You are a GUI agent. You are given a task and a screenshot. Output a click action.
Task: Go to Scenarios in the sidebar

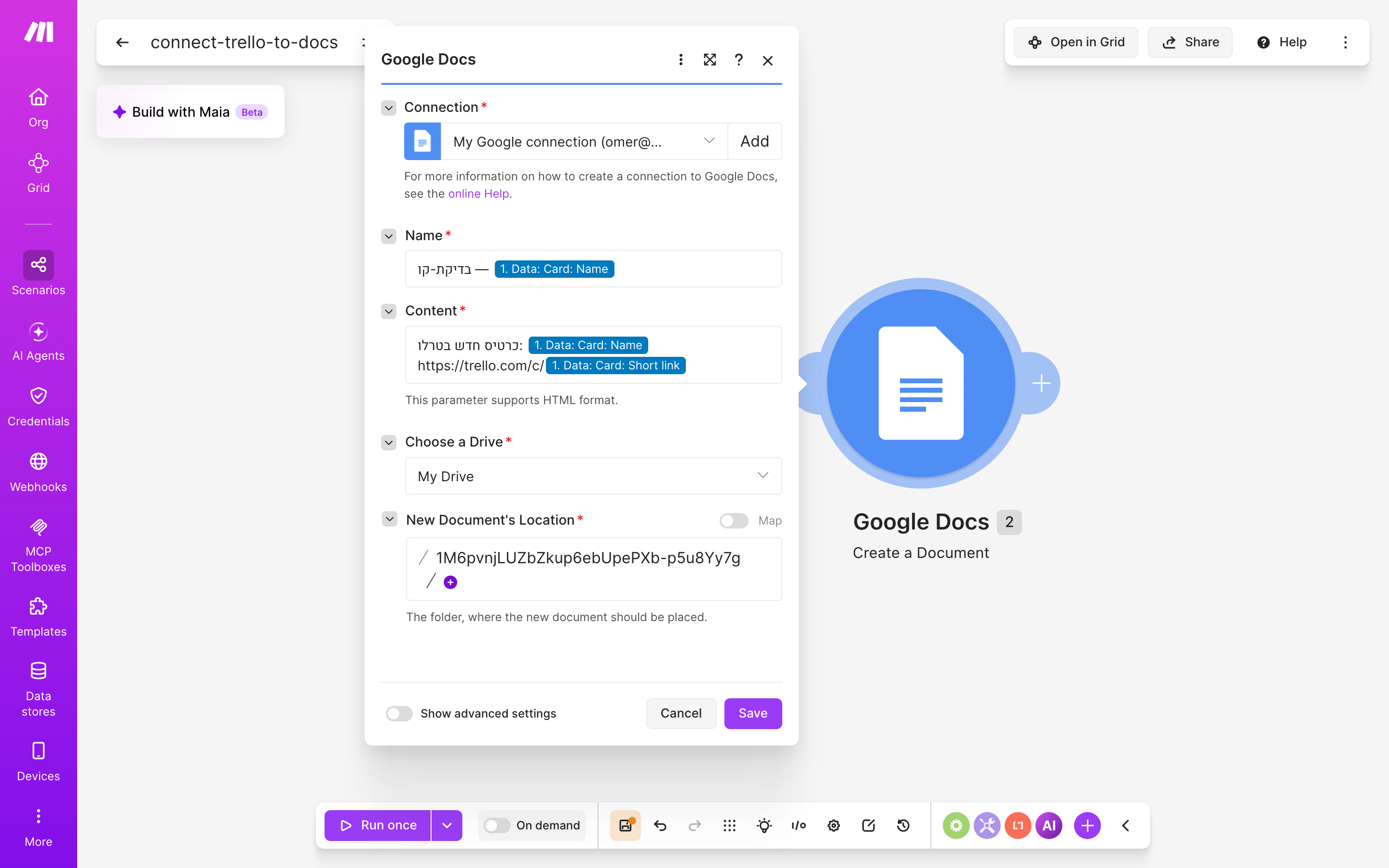(39, 273)
